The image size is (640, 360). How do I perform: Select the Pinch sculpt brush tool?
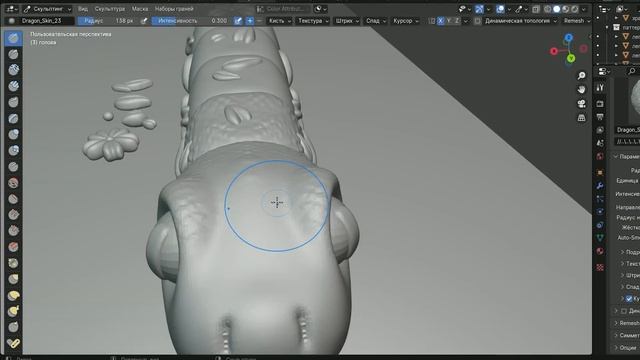pos(13,263)
